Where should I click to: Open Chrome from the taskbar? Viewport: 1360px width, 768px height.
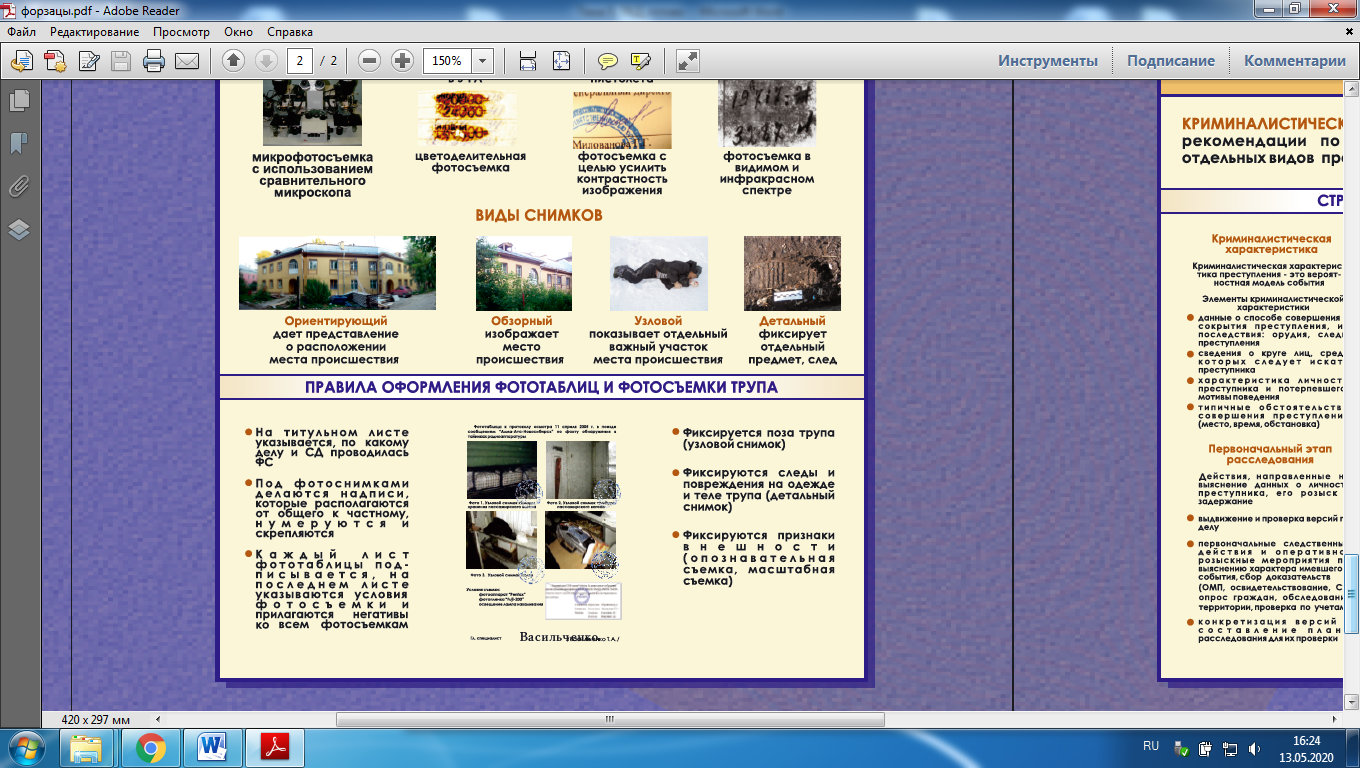(151, 747)
